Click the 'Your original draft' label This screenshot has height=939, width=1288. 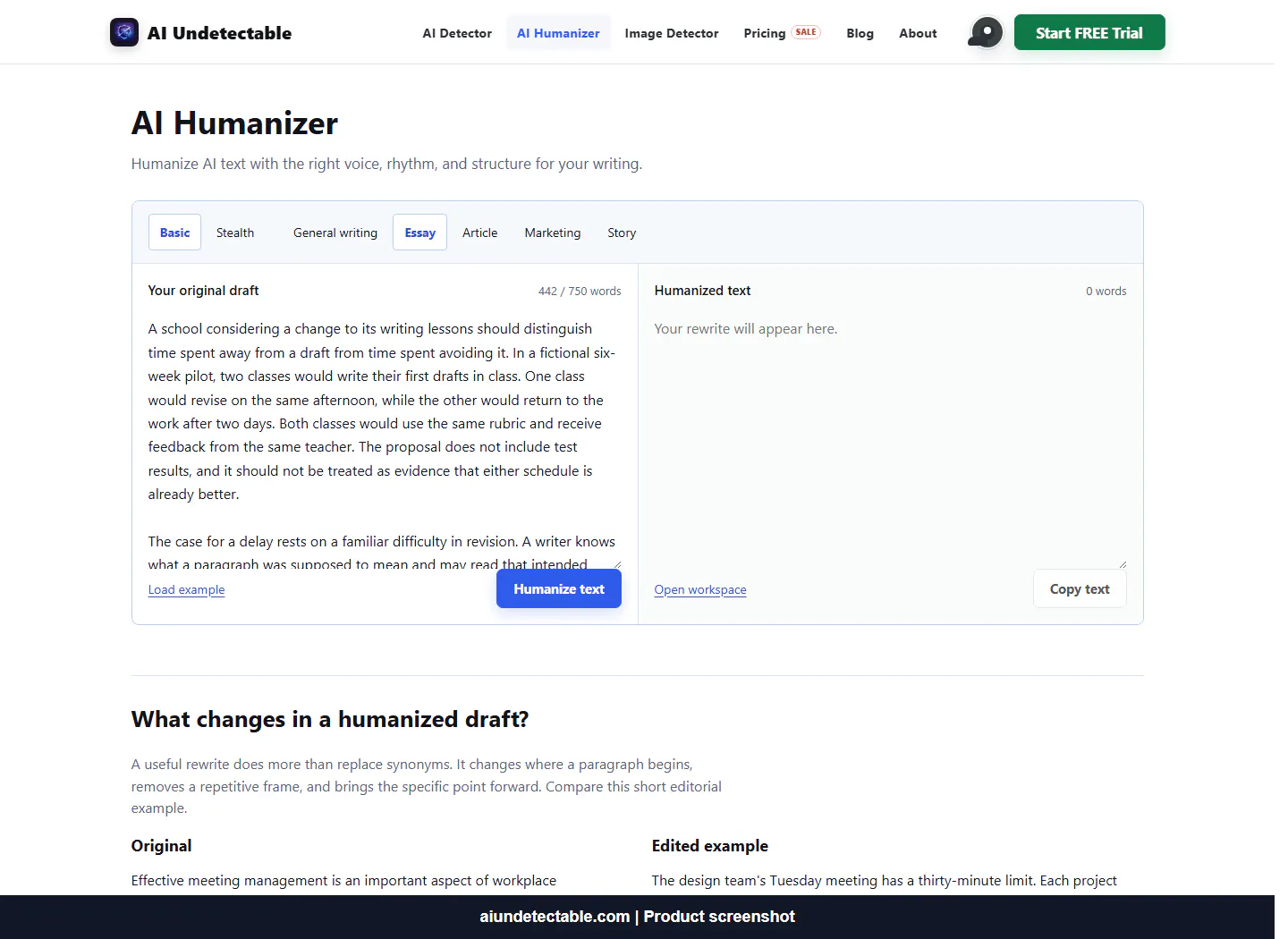tap(203, 291)
